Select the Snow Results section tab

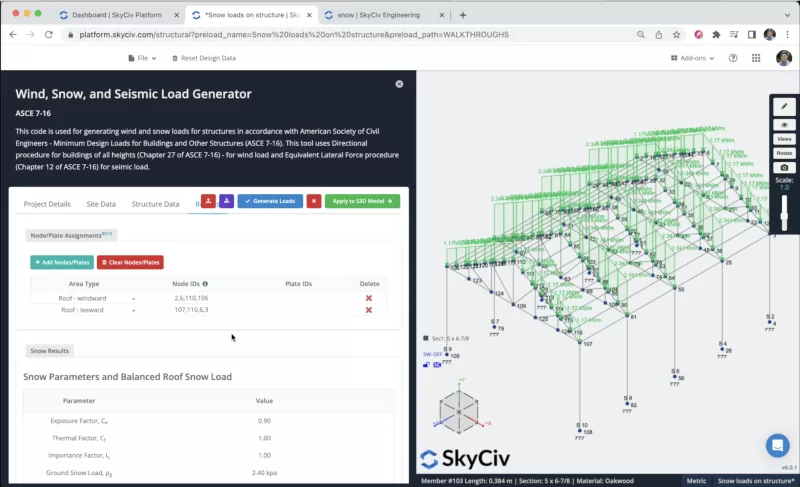pos(49,351)
